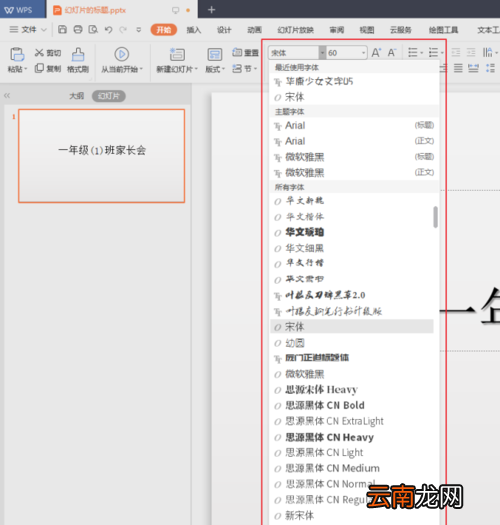The width and height of the screenshot is (500, 525).
Task: Switch to the 动画 ribbon tab
Action: [255, 30]
